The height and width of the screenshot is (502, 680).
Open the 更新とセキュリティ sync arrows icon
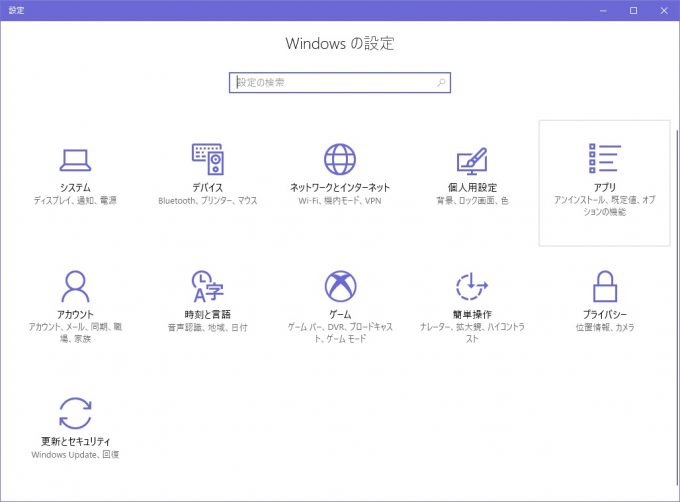tap(75, 413)
